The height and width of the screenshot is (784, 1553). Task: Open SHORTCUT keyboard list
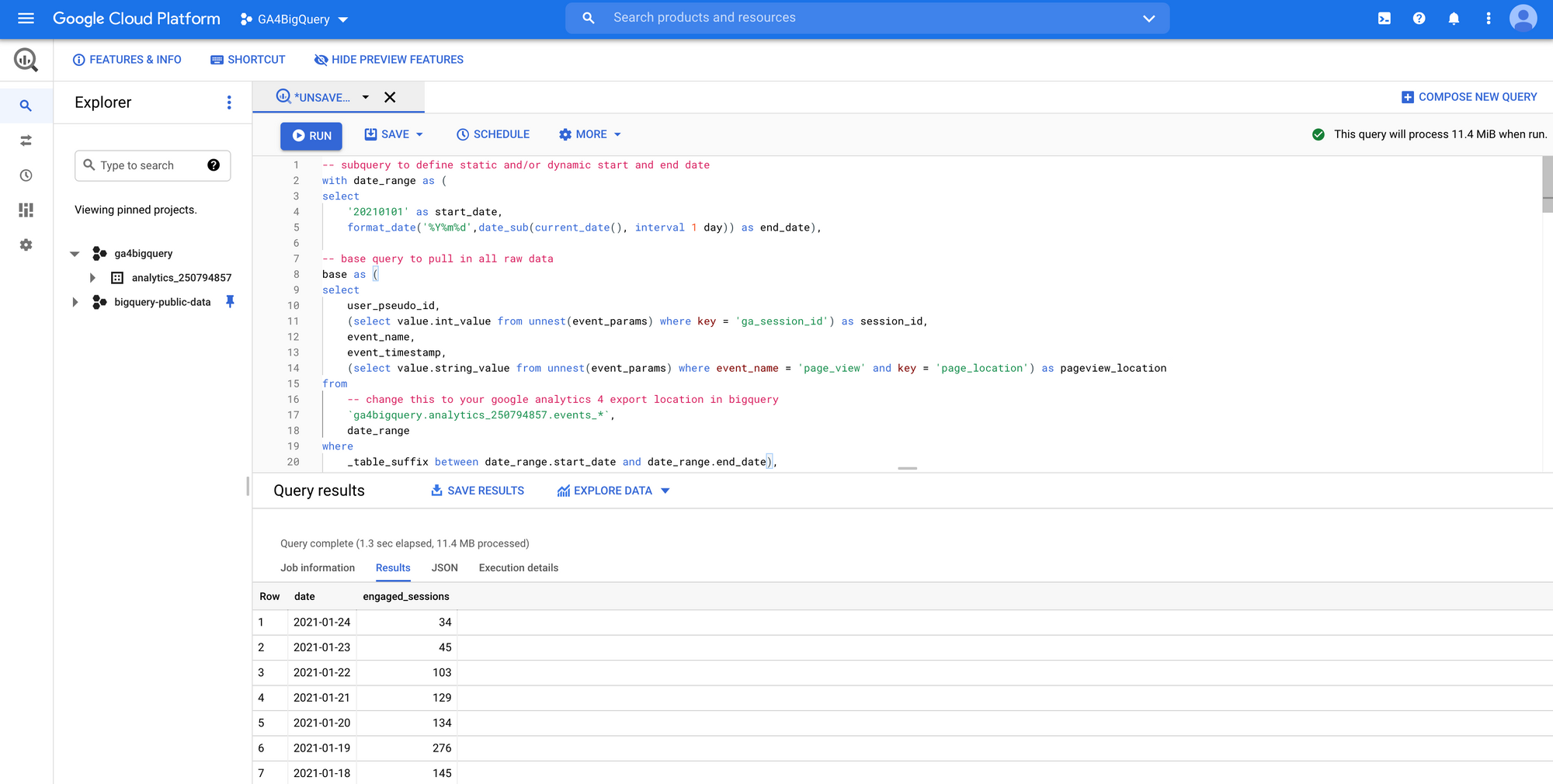248,60
